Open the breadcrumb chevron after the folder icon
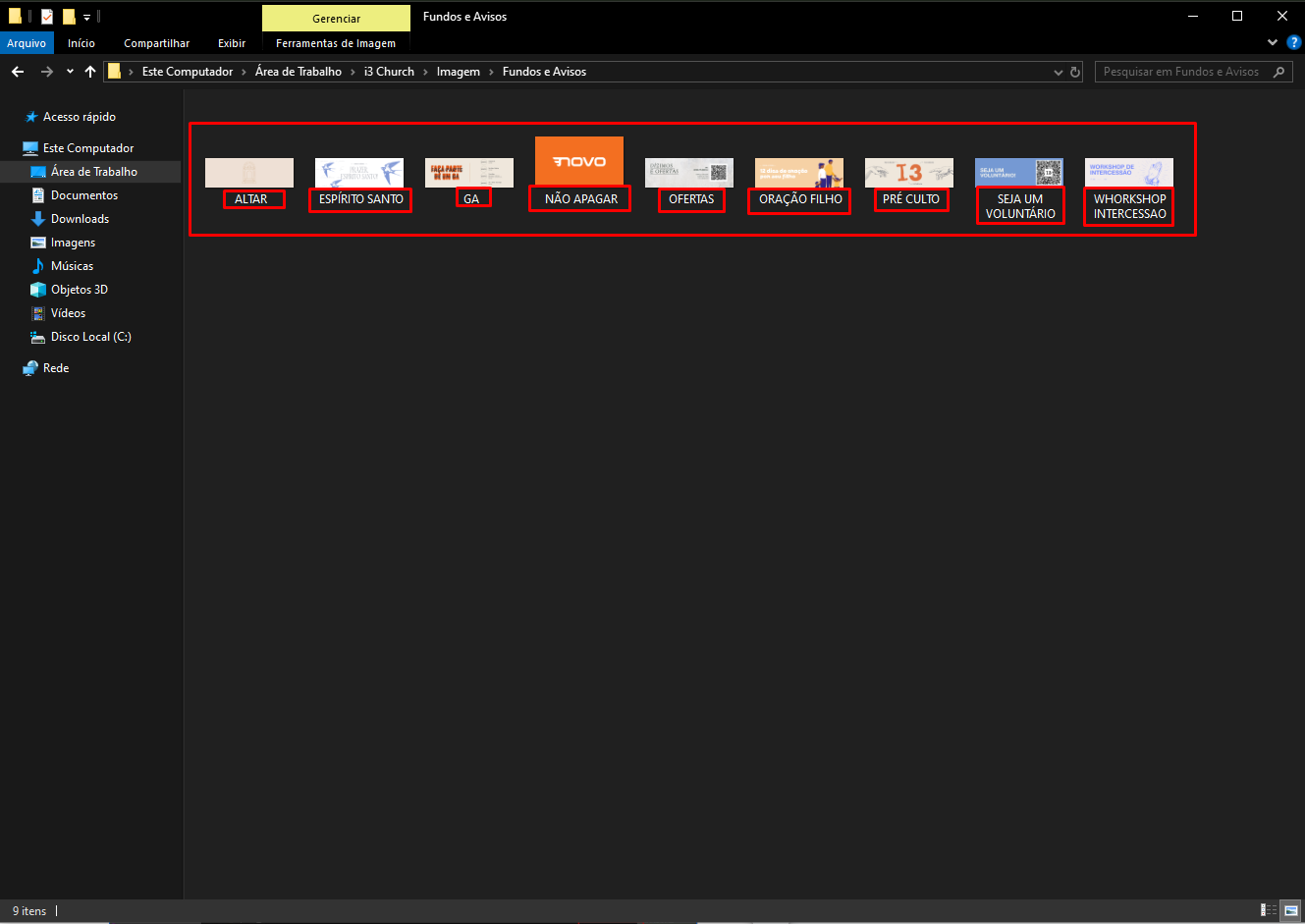 pos(130,72)
